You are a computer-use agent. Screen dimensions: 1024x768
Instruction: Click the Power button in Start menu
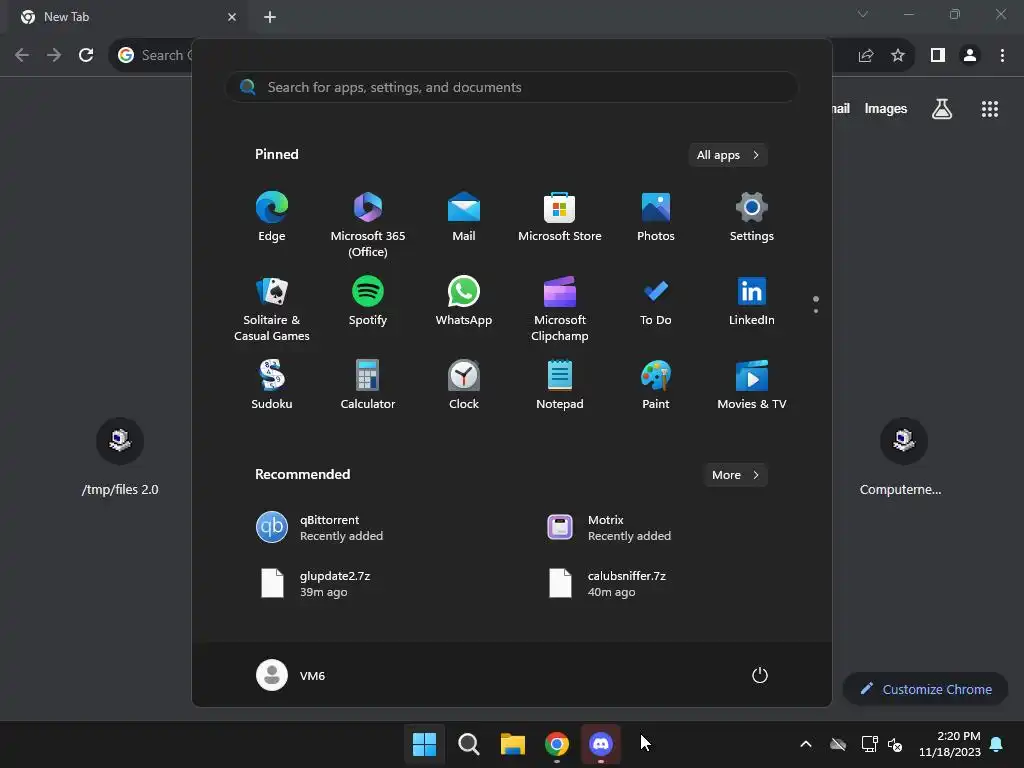tap(760, 675)
